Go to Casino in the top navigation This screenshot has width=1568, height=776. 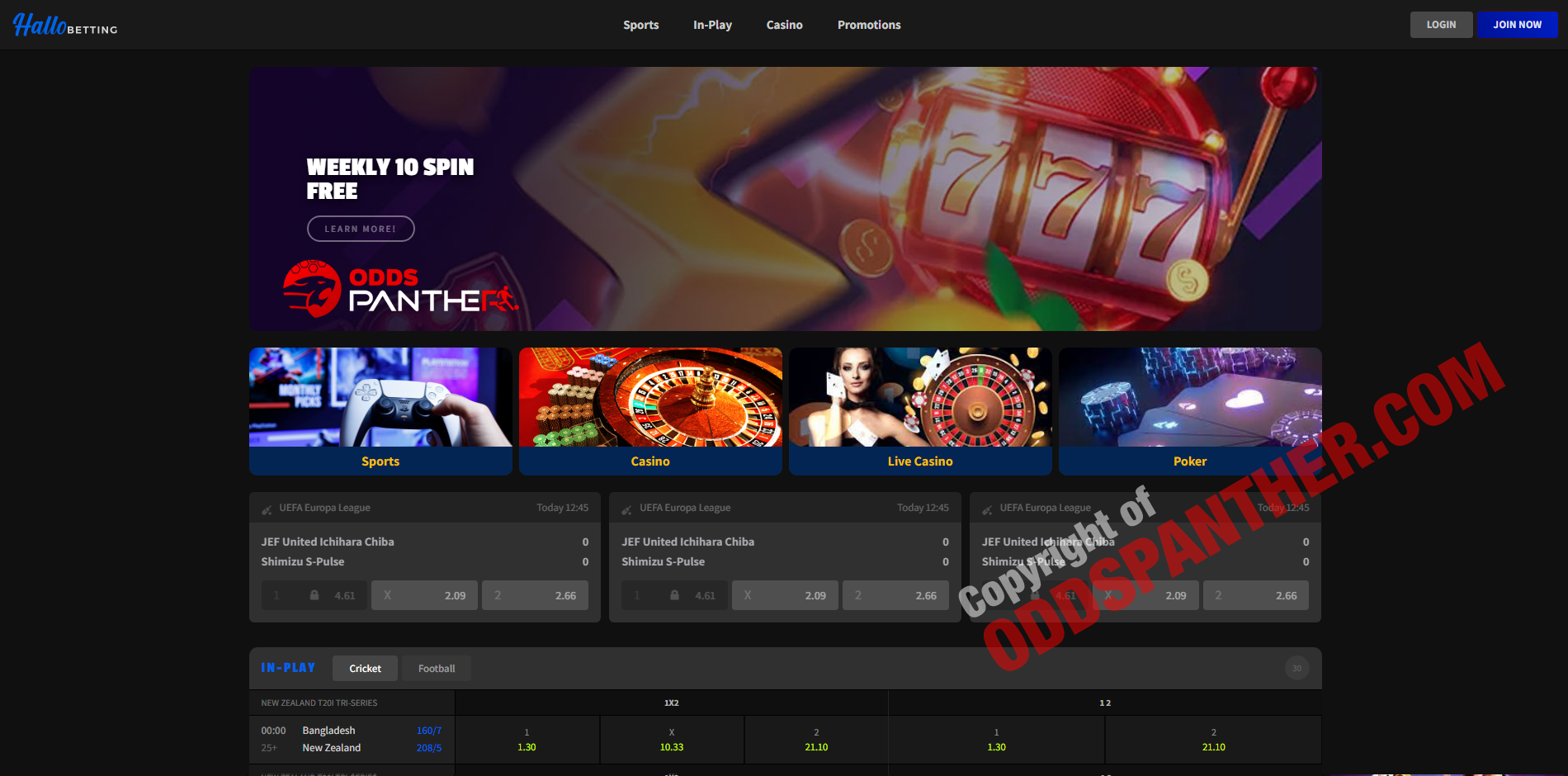click(784, 25)
